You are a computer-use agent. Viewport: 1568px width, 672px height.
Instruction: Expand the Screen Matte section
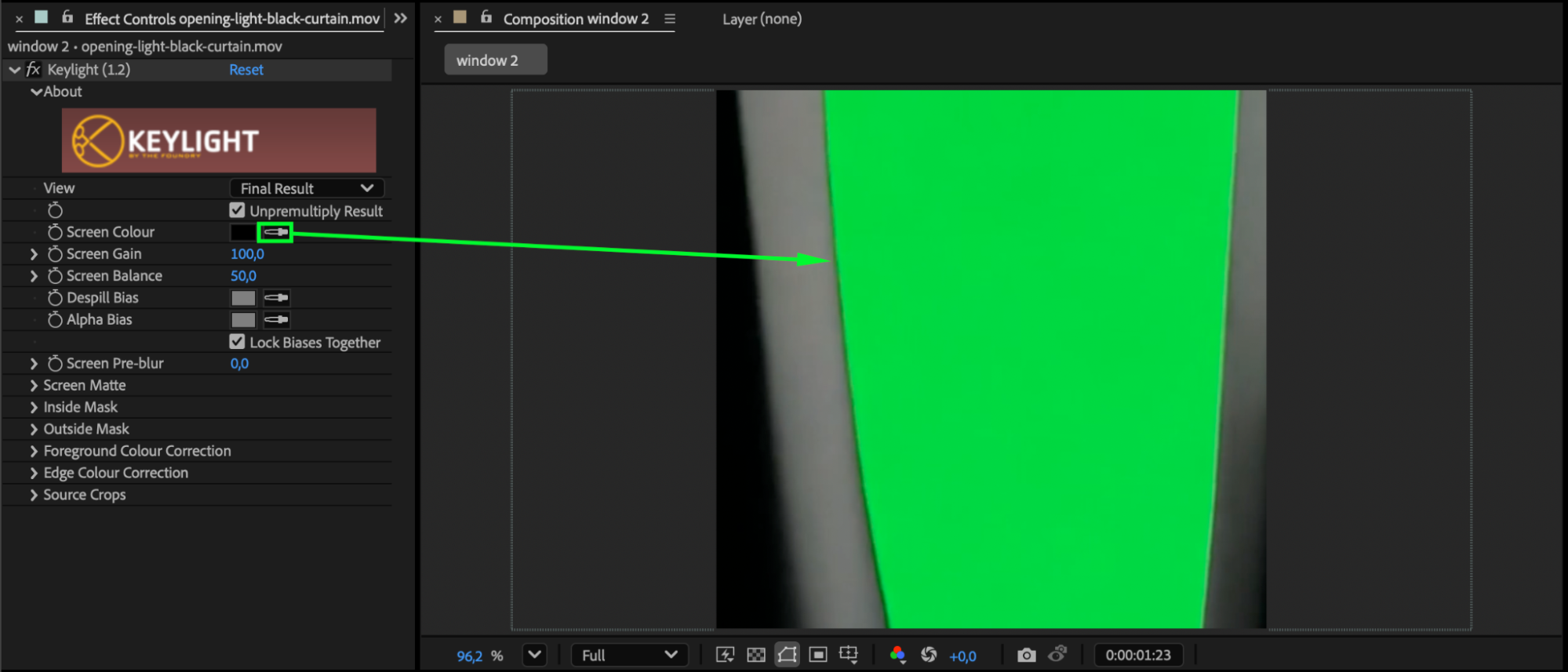click(34, 386)
